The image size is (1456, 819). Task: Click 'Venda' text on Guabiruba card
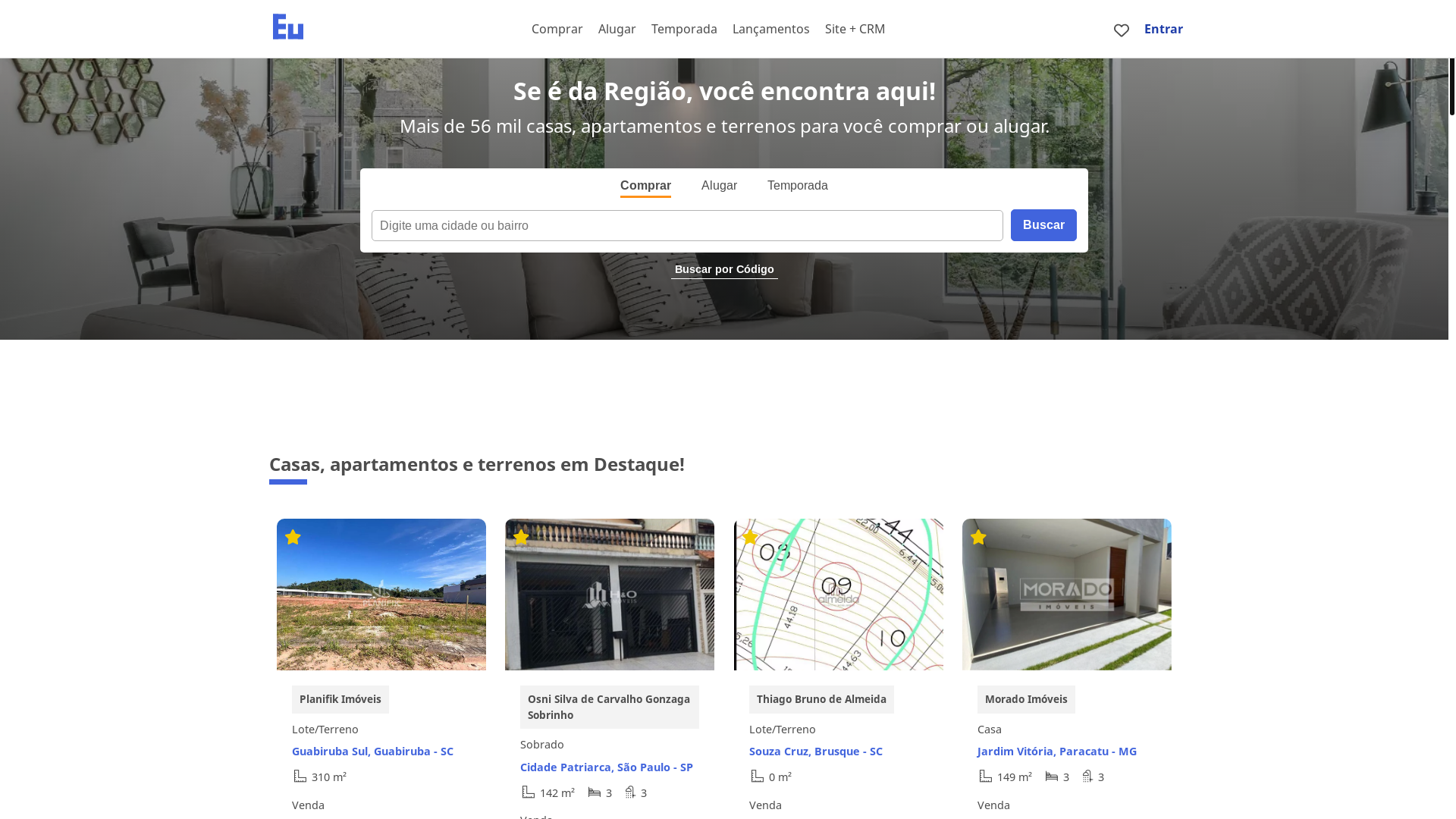(308, 805)
